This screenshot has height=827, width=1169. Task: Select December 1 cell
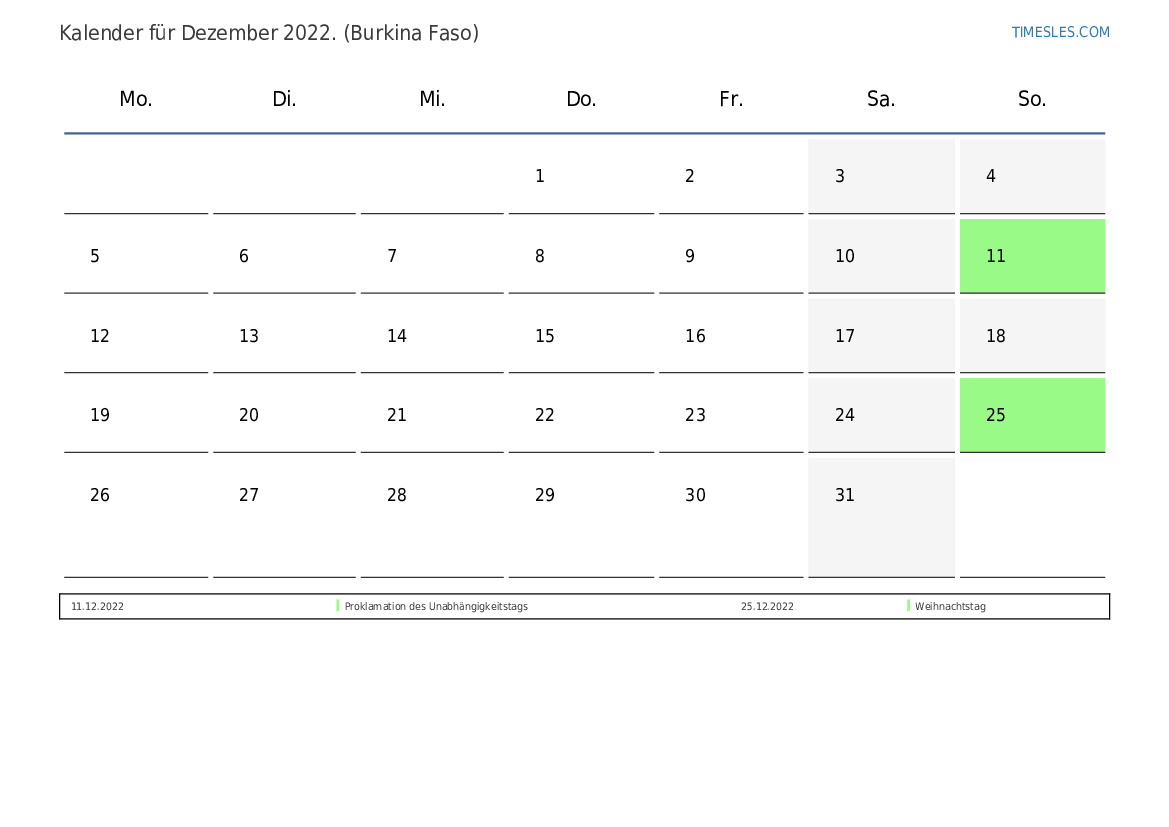(x=581, y=176)
